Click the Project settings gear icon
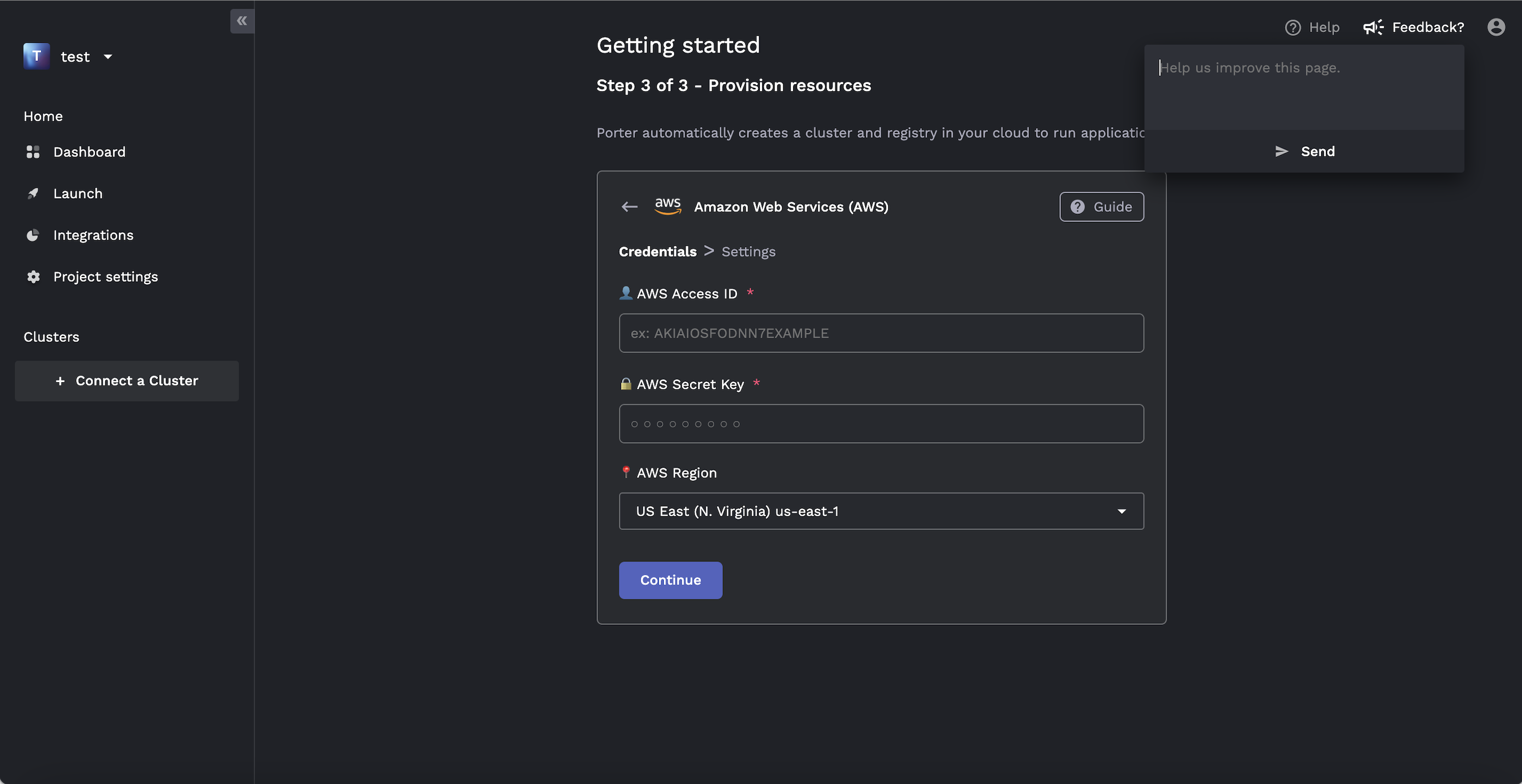Viewport: 1522px width, 784px height. tap(33, 277)
